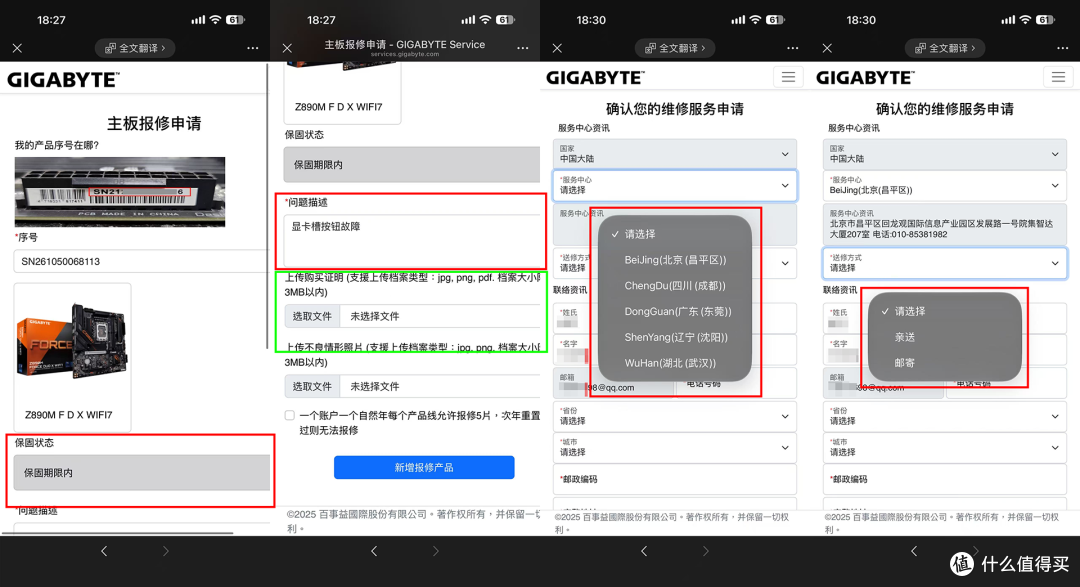Tap the serial number barcode sample photo
Viewport: 1080px width, 587px height.
(x=120, y=192)
